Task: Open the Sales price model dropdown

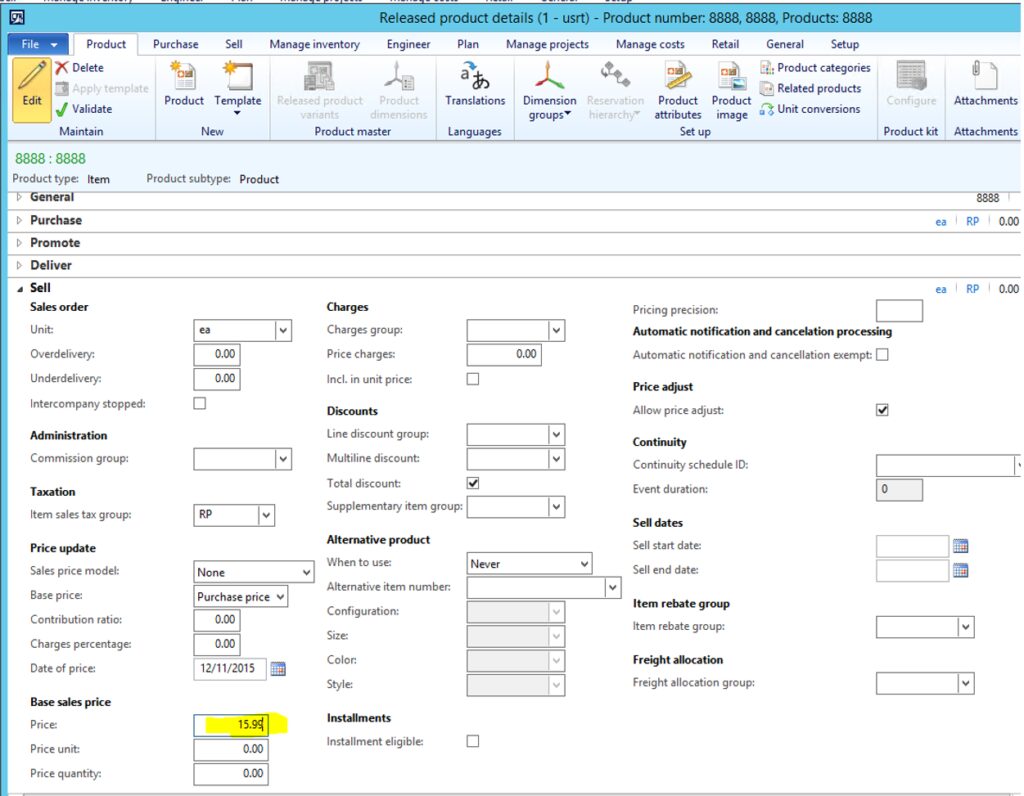Action: 306,573
